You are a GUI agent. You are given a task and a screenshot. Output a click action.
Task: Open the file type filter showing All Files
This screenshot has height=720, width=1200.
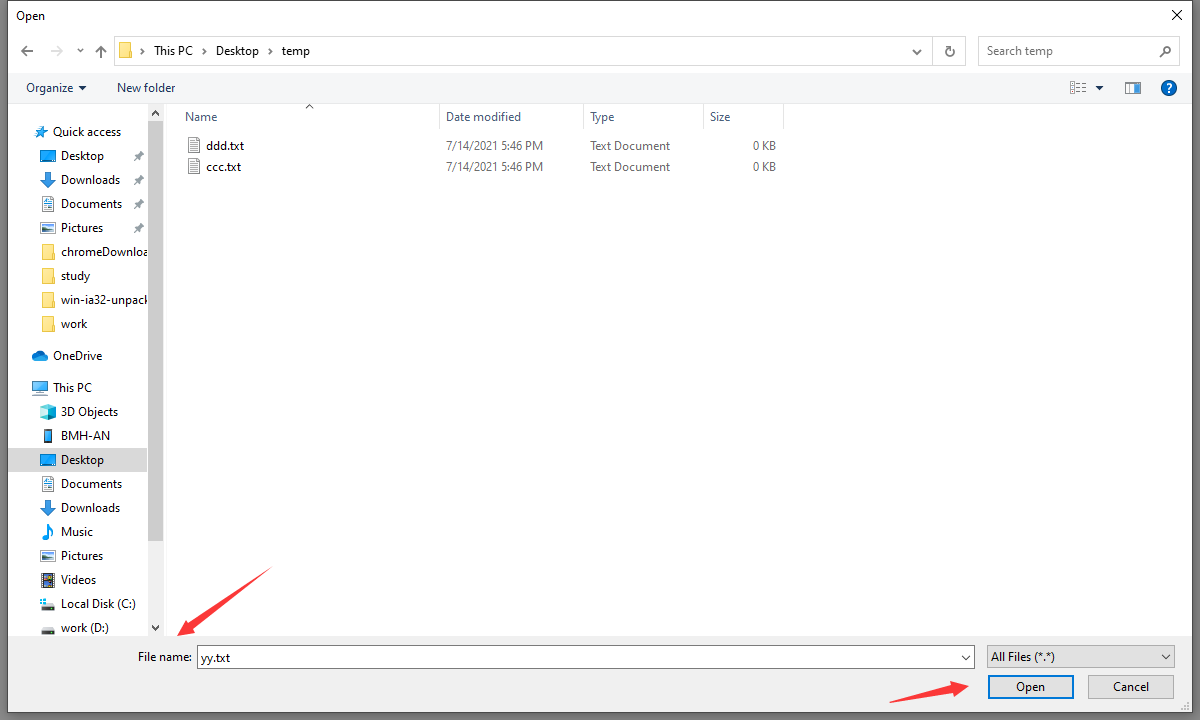[1080, 656]
